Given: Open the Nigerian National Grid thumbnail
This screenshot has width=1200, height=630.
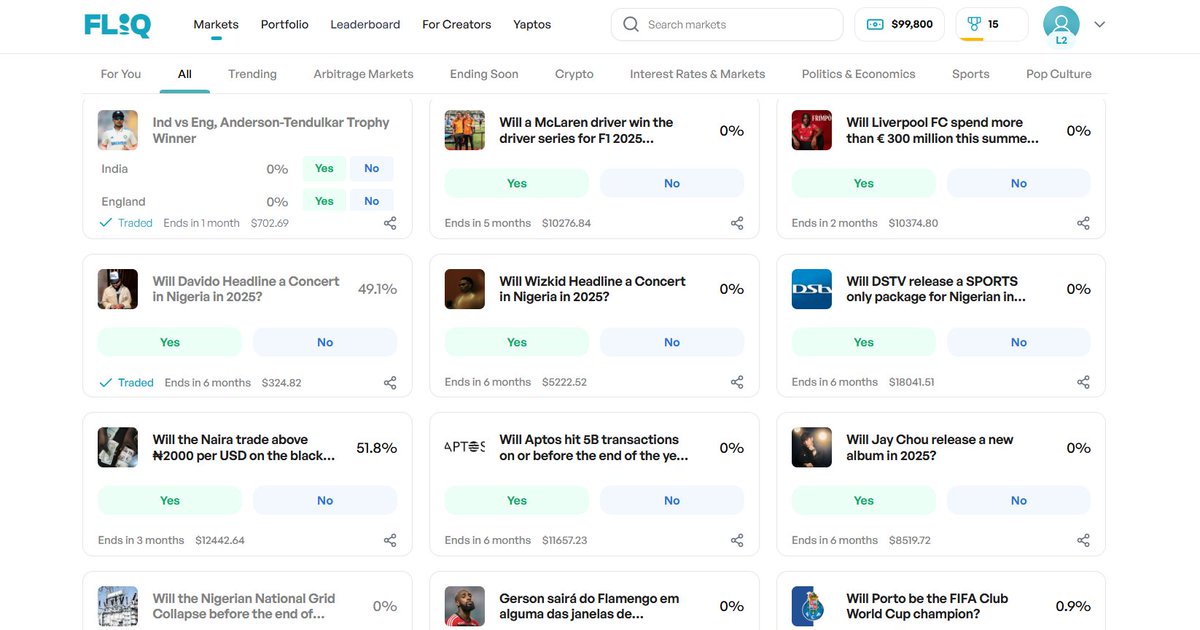Looking at the screenshot, I should pos(118,606).
